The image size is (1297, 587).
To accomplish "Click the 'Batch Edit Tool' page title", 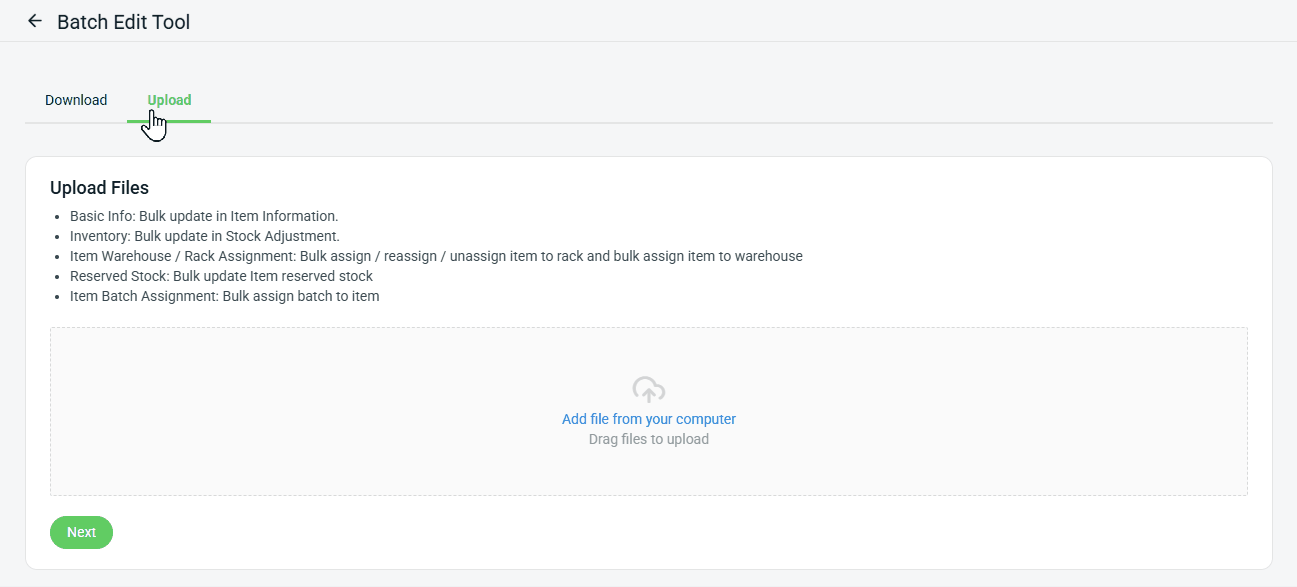I will tap(123, 21).
